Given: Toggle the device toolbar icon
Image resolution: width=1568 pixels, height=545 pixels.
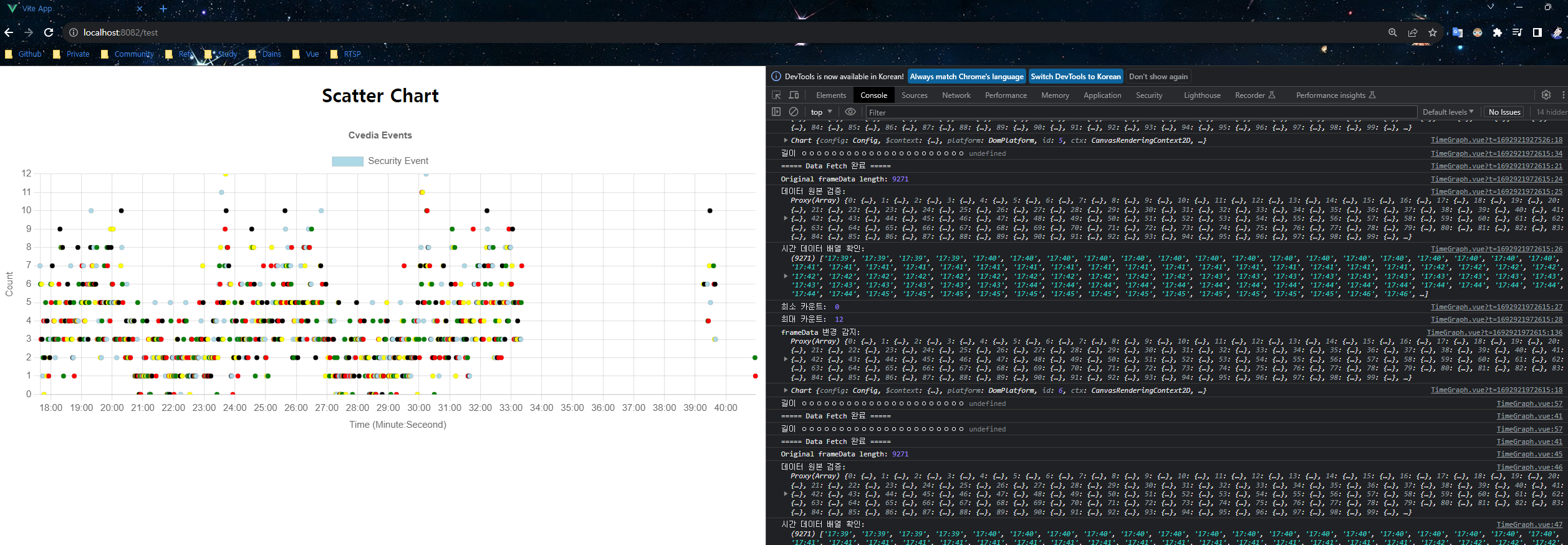Looking at the screenshot, I should (794, 95).
